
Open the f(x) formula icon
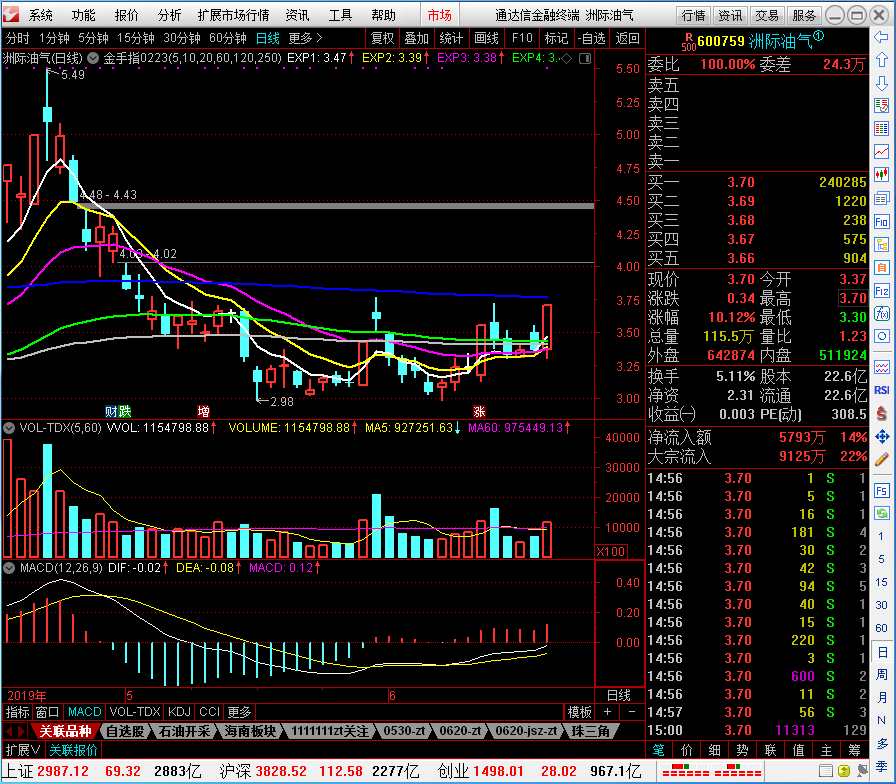881,313
